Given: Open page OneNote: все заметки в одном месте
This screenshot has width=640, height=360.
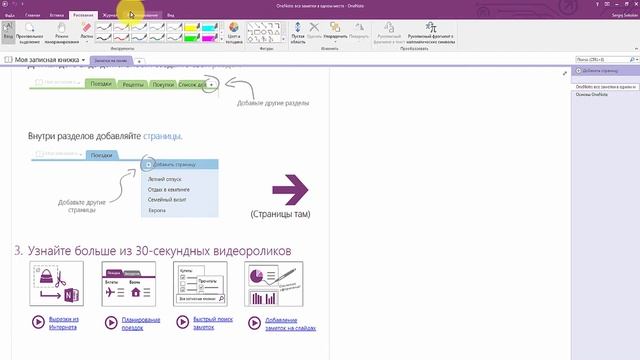Looking at the screenshot, I should coord(606,87).
